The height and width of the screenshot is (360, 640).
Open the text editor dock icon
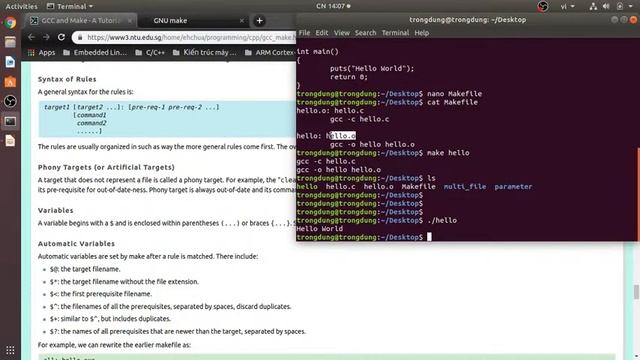point(10,141)
